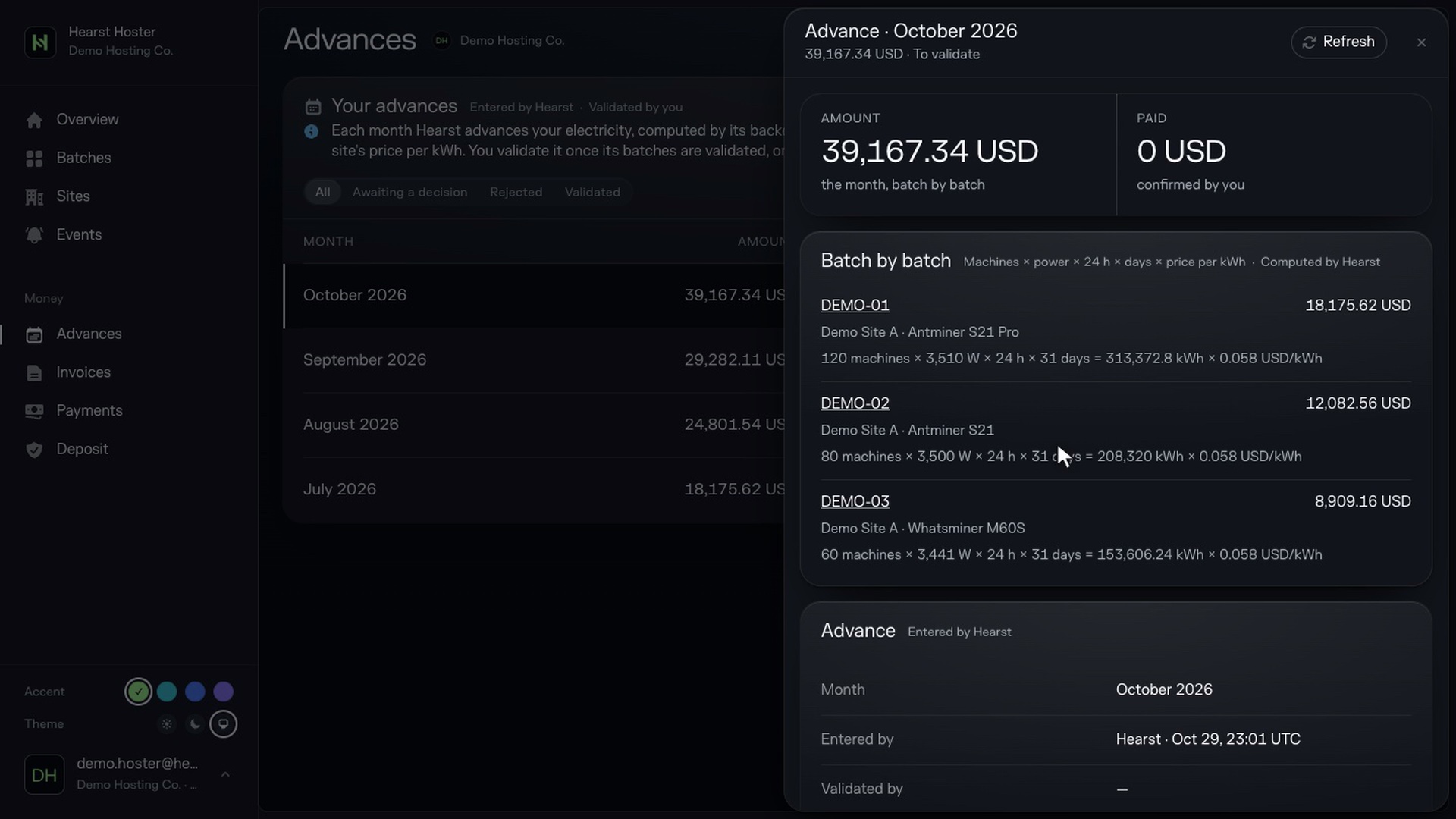
Task: Select the October 2026 advance row
Action: click(x=534, y=296)
